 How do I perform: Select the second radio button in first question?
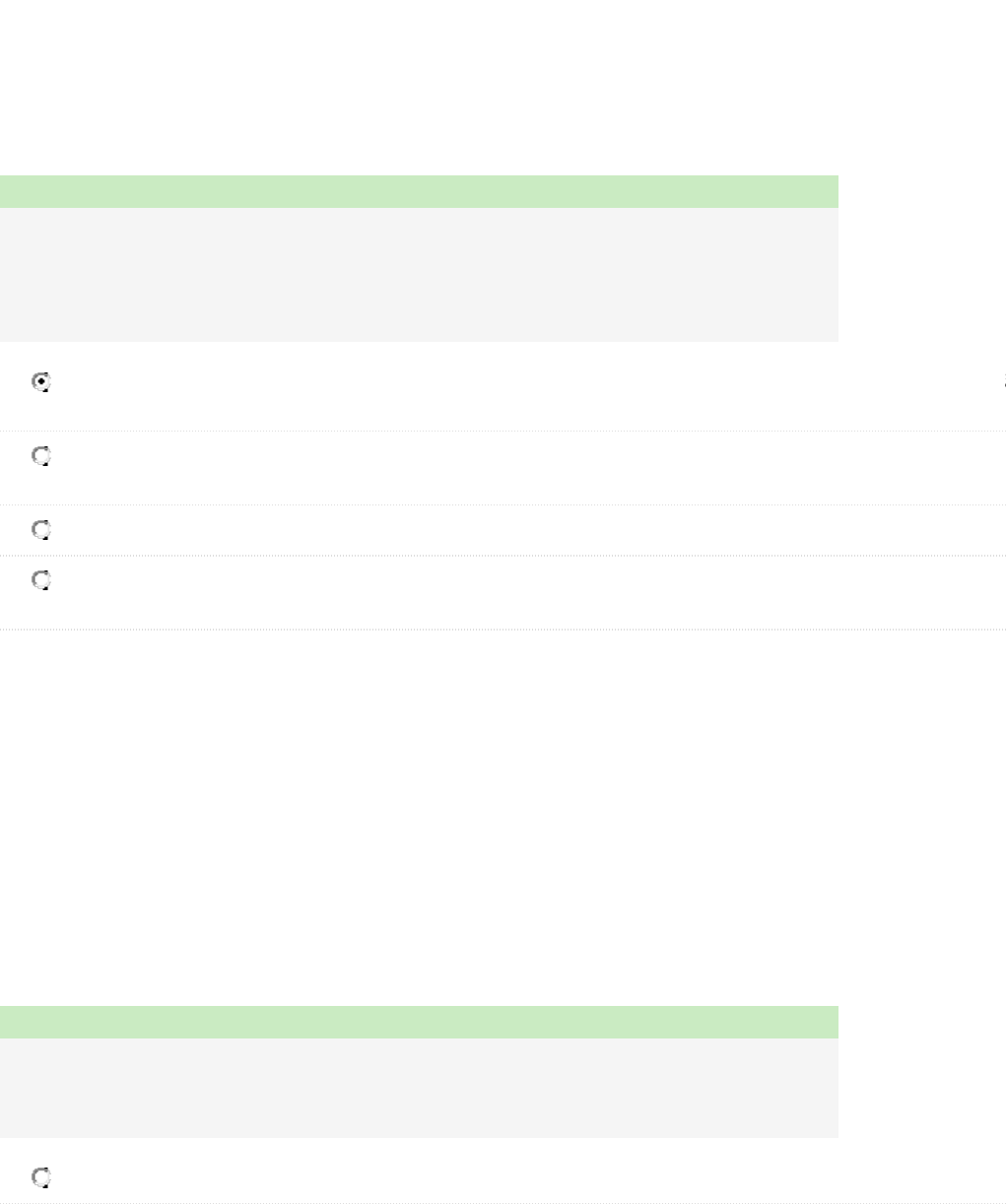(x=41, y=457)
